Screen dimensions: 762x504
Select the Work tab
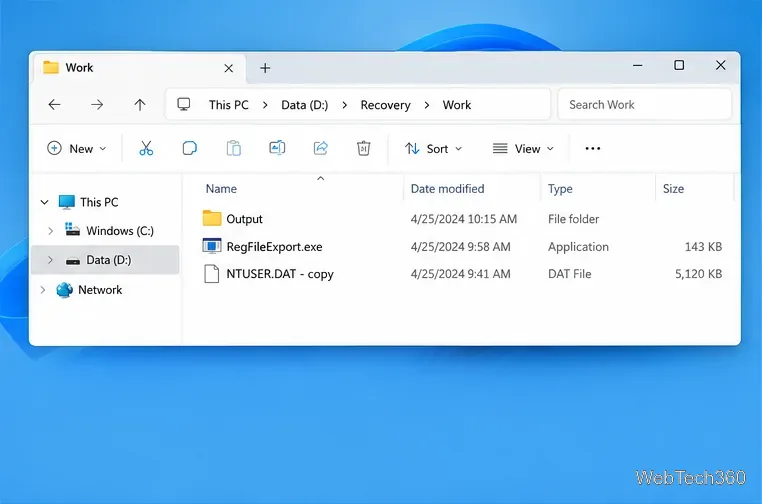(x=139, y=68)
